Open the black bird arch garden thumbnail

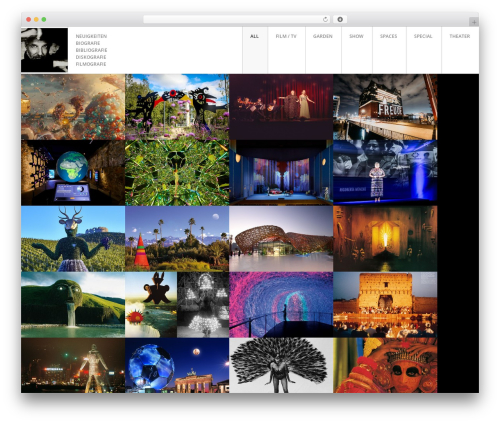[177, 107]
